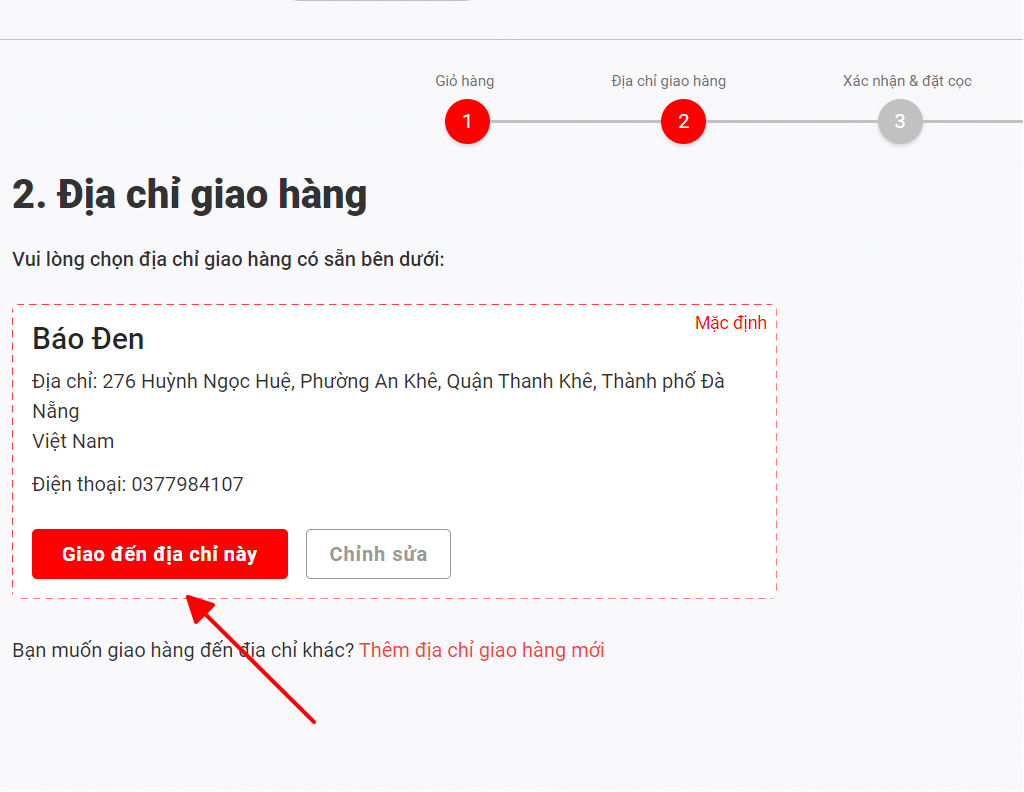Click the 'Mặc định' default tag

[730, 323]
